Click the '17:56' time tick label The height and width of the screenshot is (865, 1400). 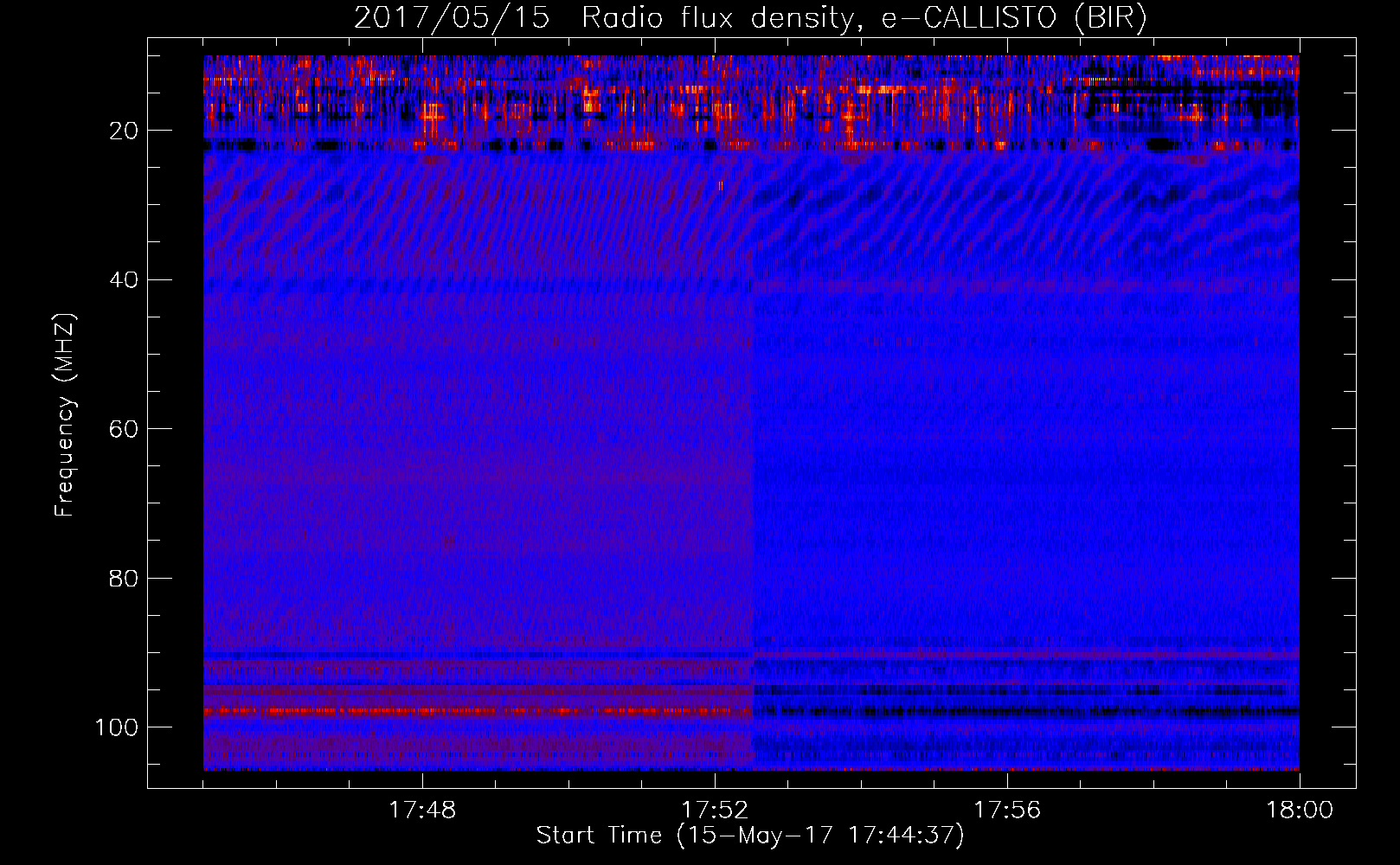coord(1007,811)
